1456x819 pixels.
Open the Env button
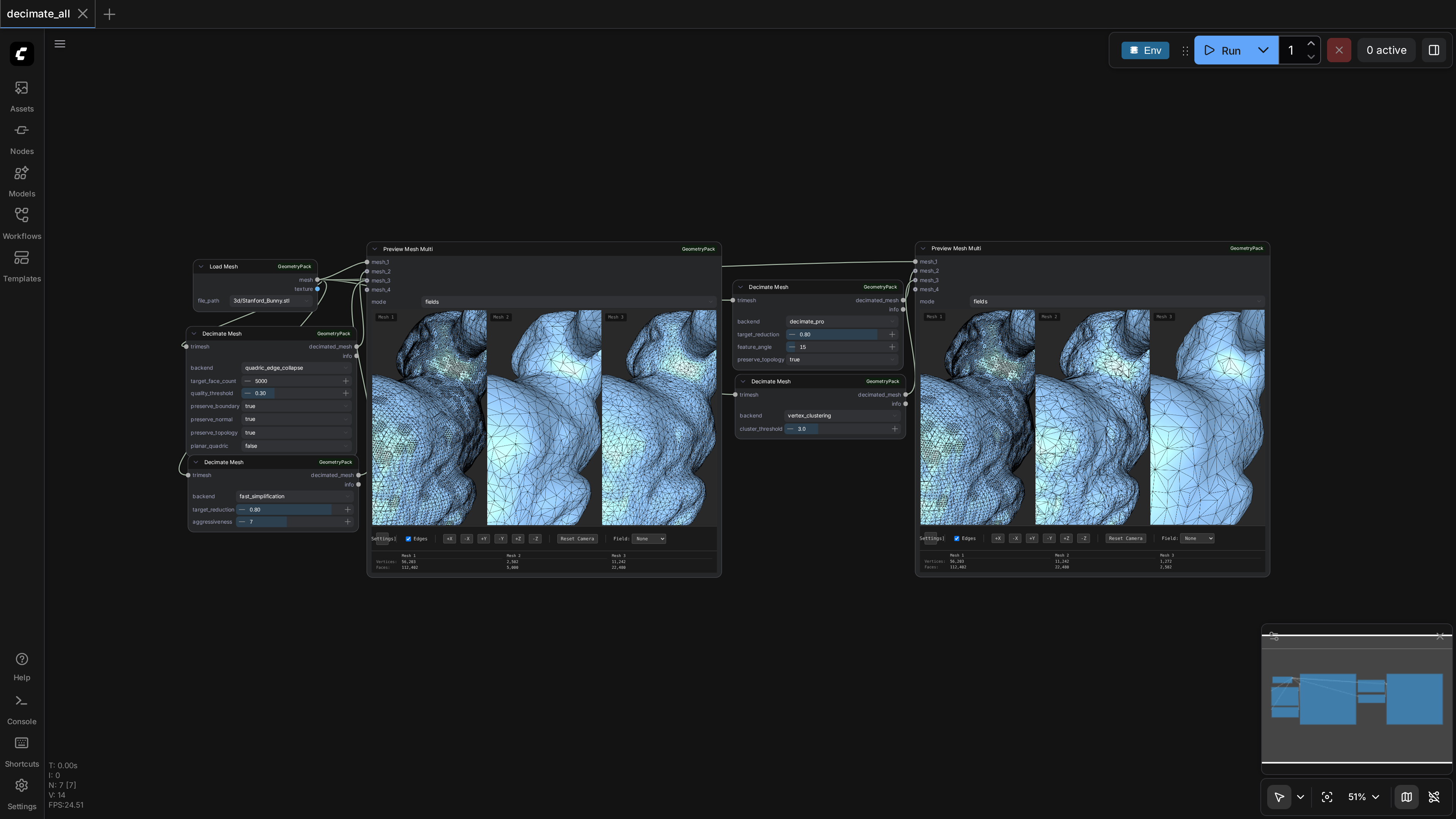coord(1145,50)
